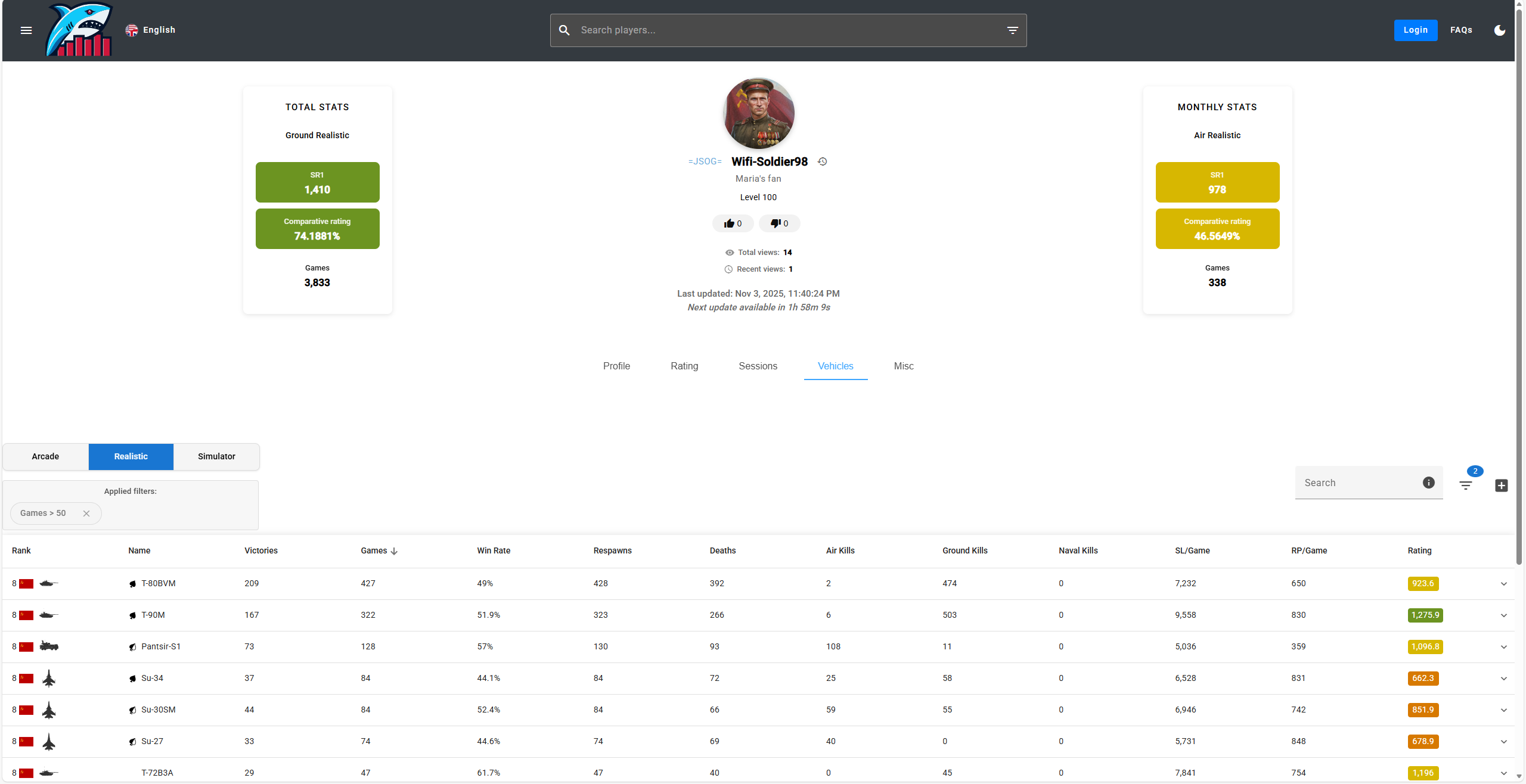The height and width of the screenshot is (784, 1526).
Task: Expand the T-80BVM row details
Action: pos(1504,584)
